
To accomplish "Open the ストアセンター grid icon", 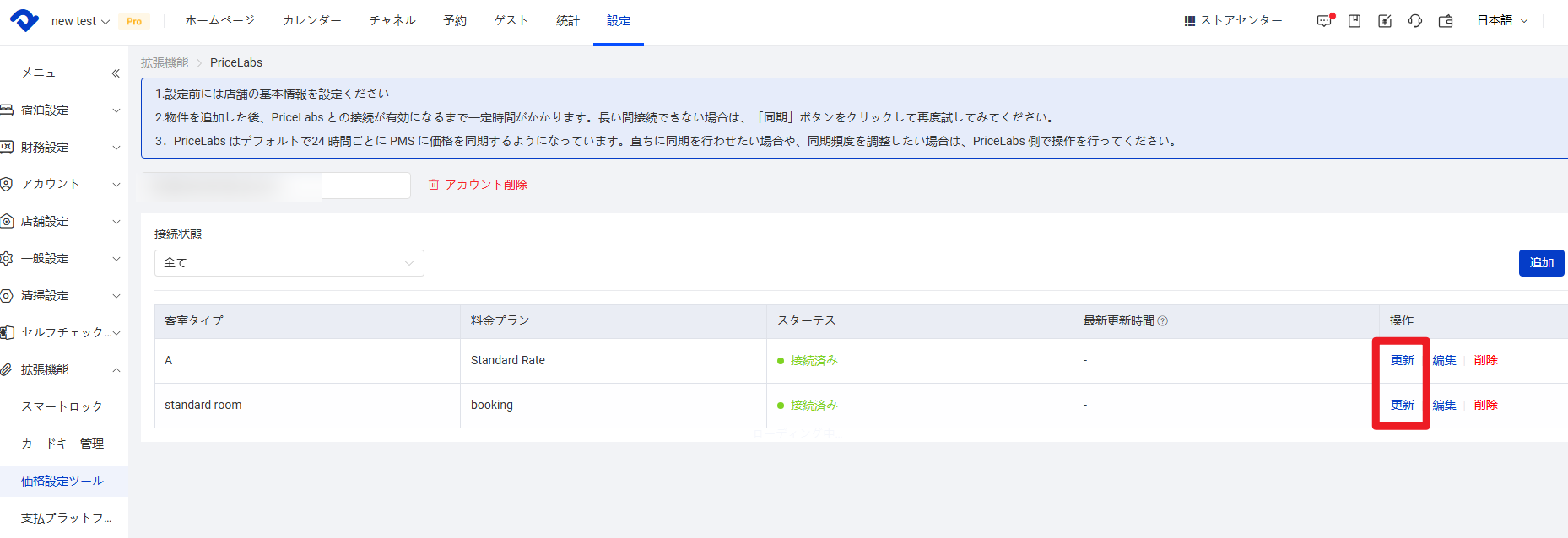I will (x=1190, y=21).
